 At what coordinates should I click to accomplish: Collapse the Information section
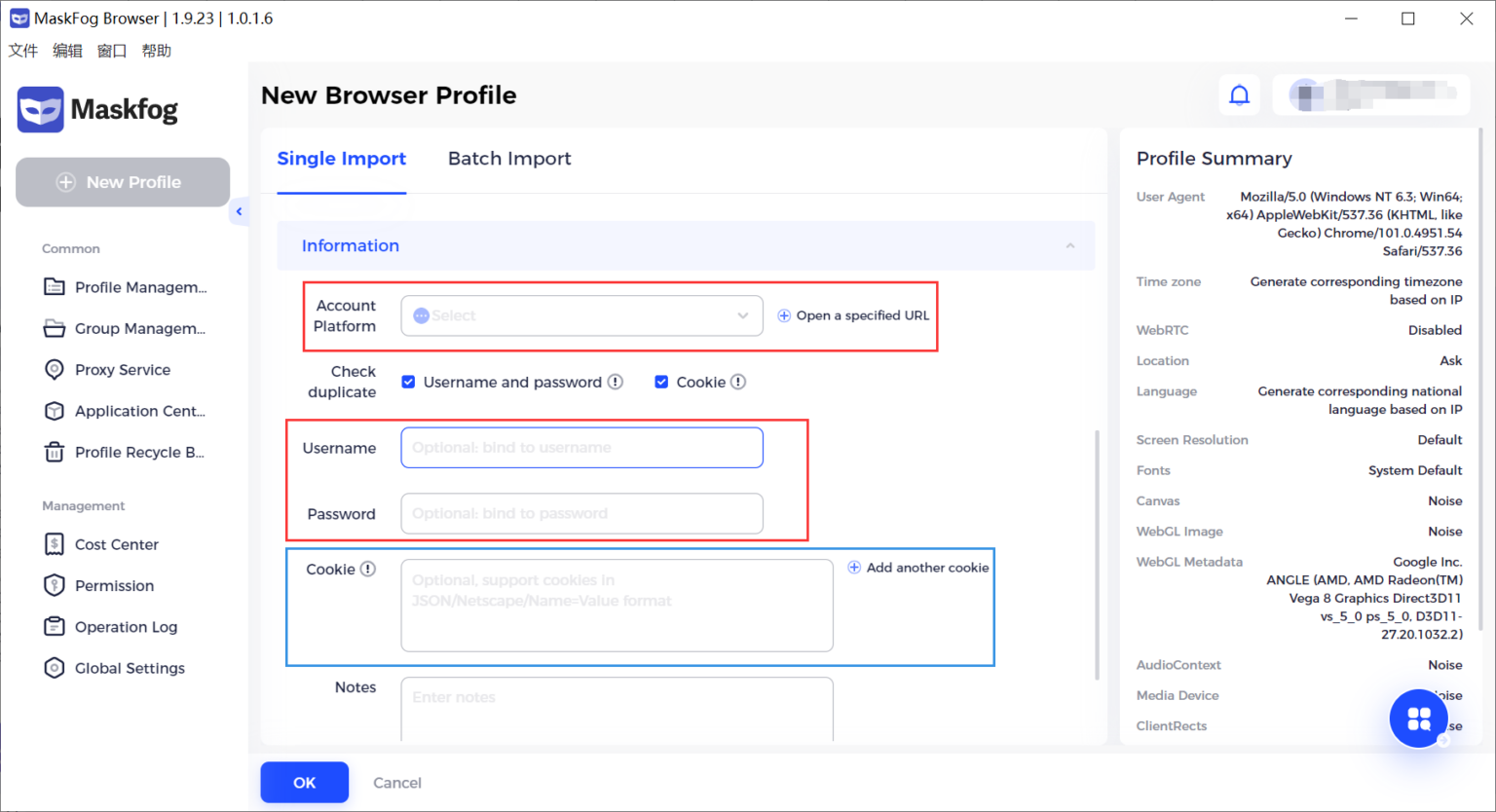click(x=1068, y=245)
